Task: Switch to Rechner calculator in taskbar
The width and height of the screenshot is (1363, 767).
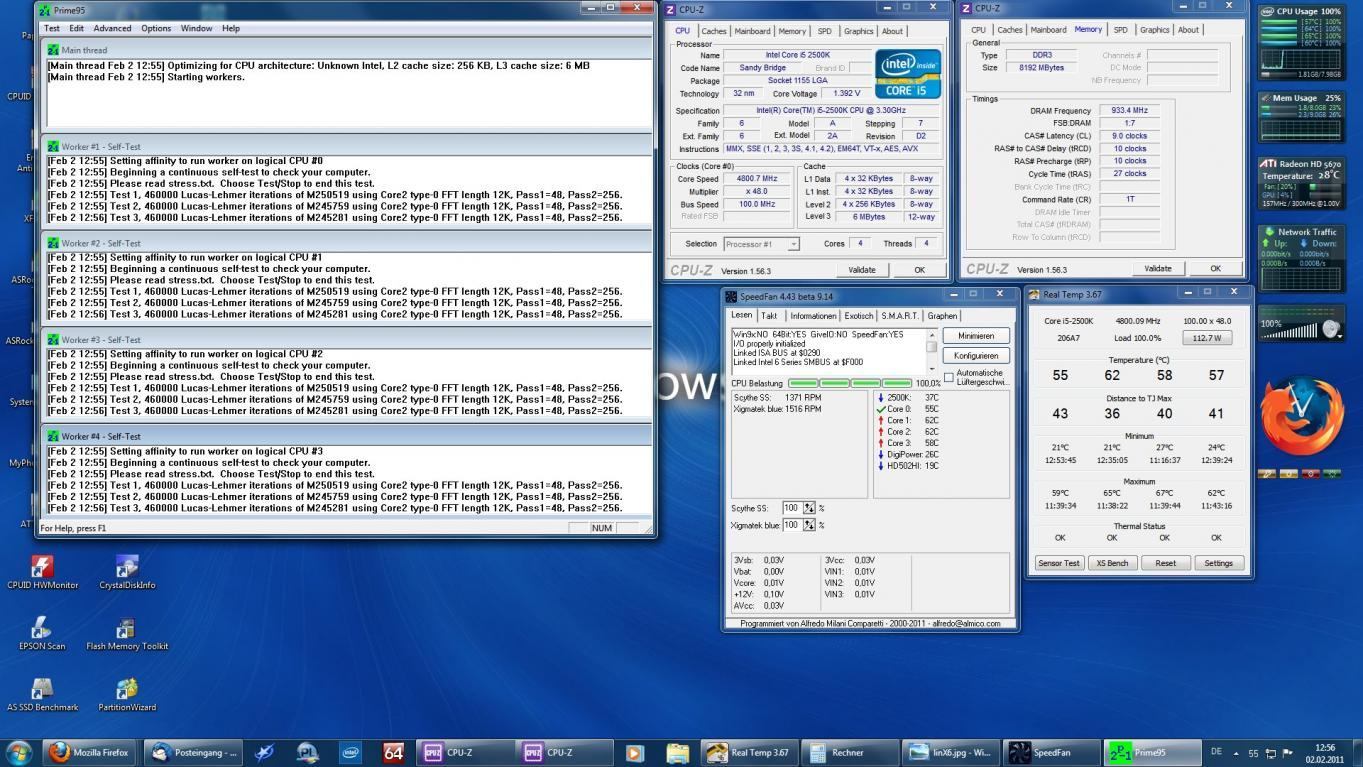Action: point(850,752)
